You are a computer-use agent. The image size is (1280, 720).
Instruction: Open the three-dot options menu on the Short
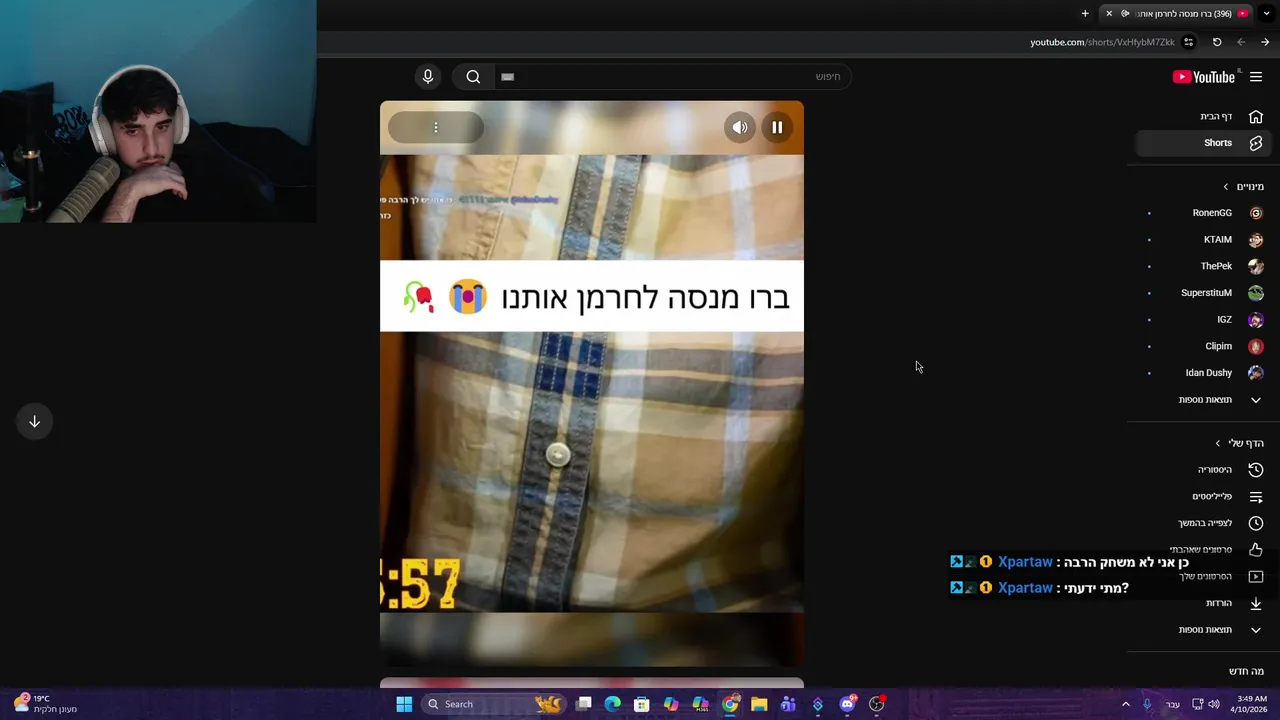[436, 127]
